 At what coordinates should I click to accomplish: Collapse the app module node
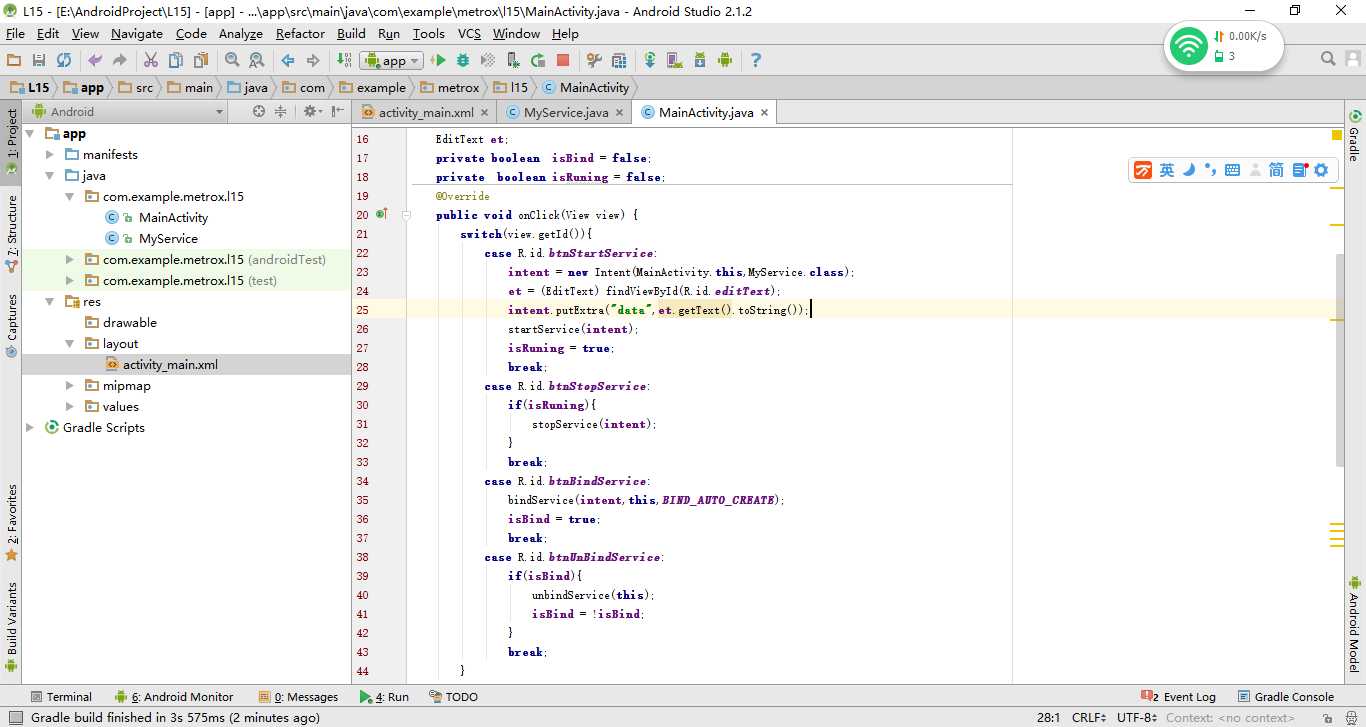pos(30,133)
